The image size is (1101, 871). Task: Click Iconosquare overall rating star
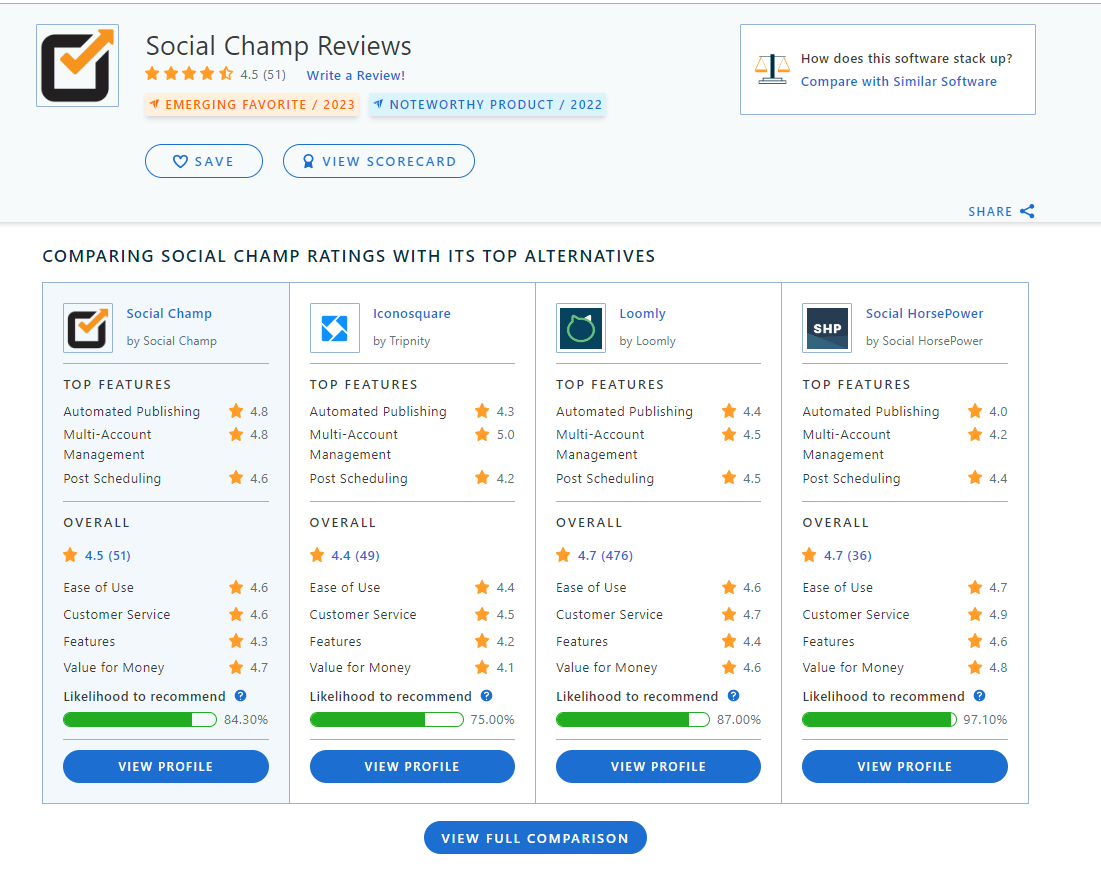[x=317, y=556]
